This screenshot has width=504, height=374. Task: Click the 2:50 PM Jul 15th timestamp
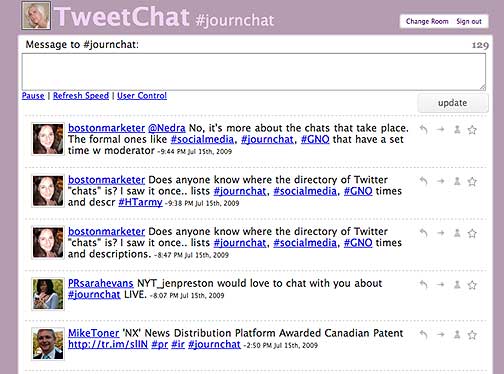tap(281, 345)
